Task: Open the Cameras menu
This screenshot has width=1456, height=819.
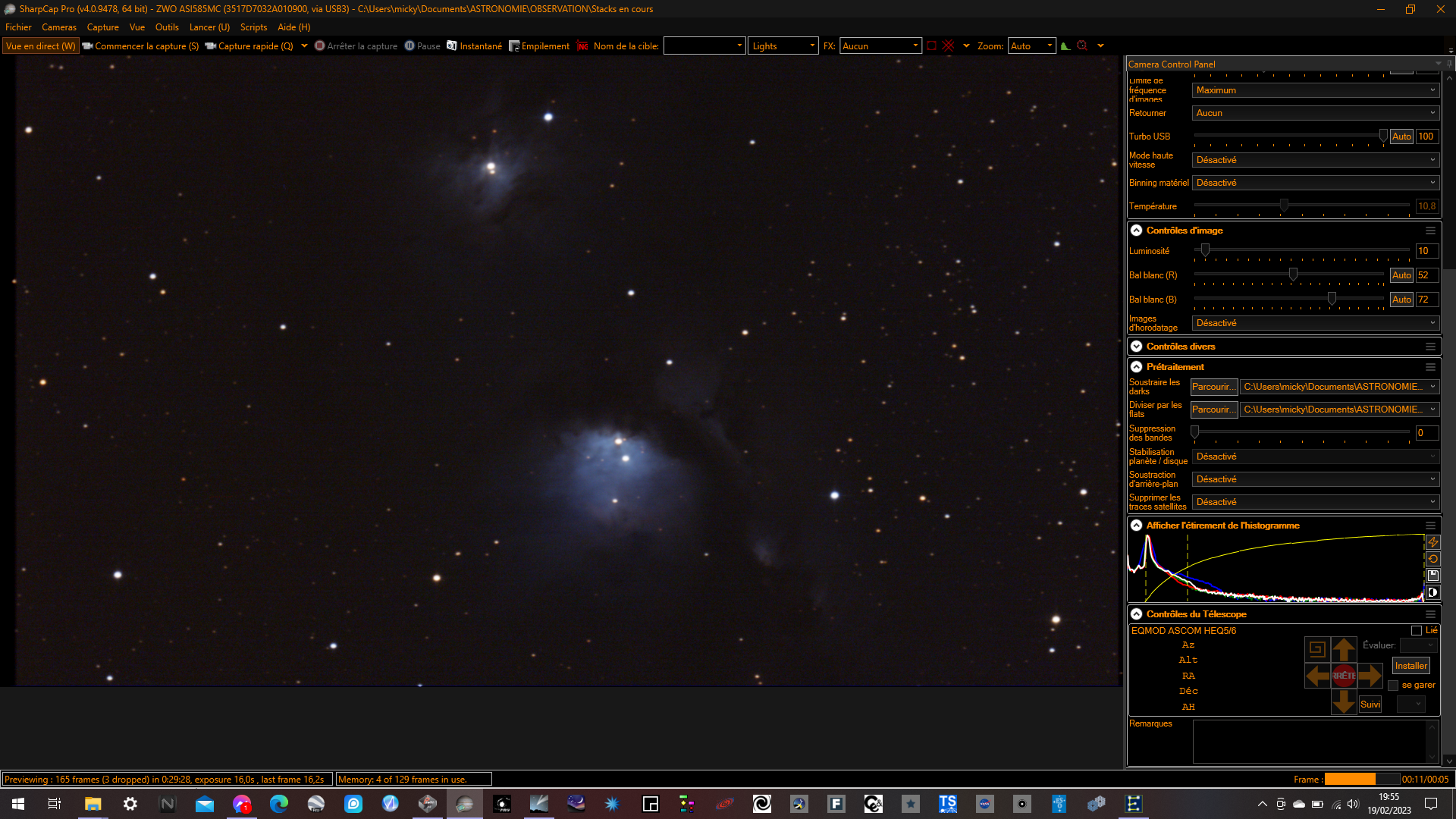Action: pos(59,27)
